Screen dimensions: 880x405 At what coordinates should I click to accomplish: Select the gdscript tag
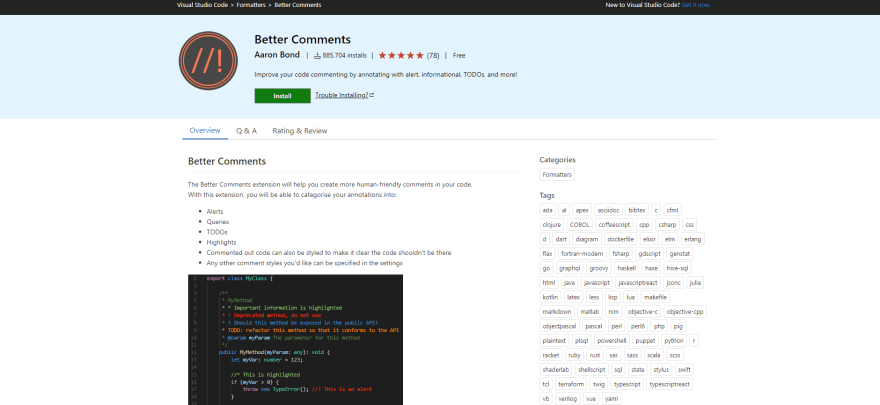coord(649,254)
